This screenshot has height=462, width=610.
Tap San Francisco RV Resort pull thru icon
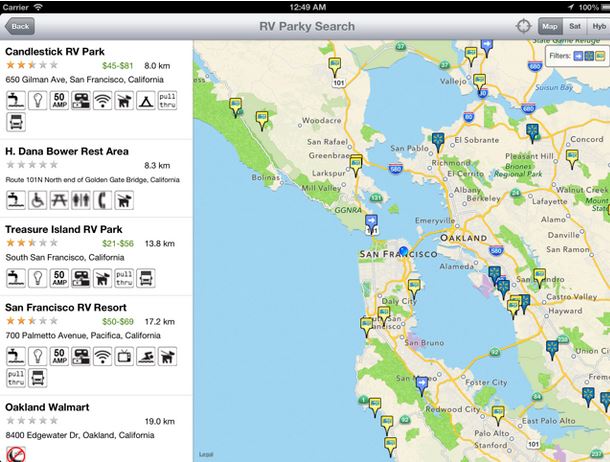pyautogui.click(x=16, y=378)
